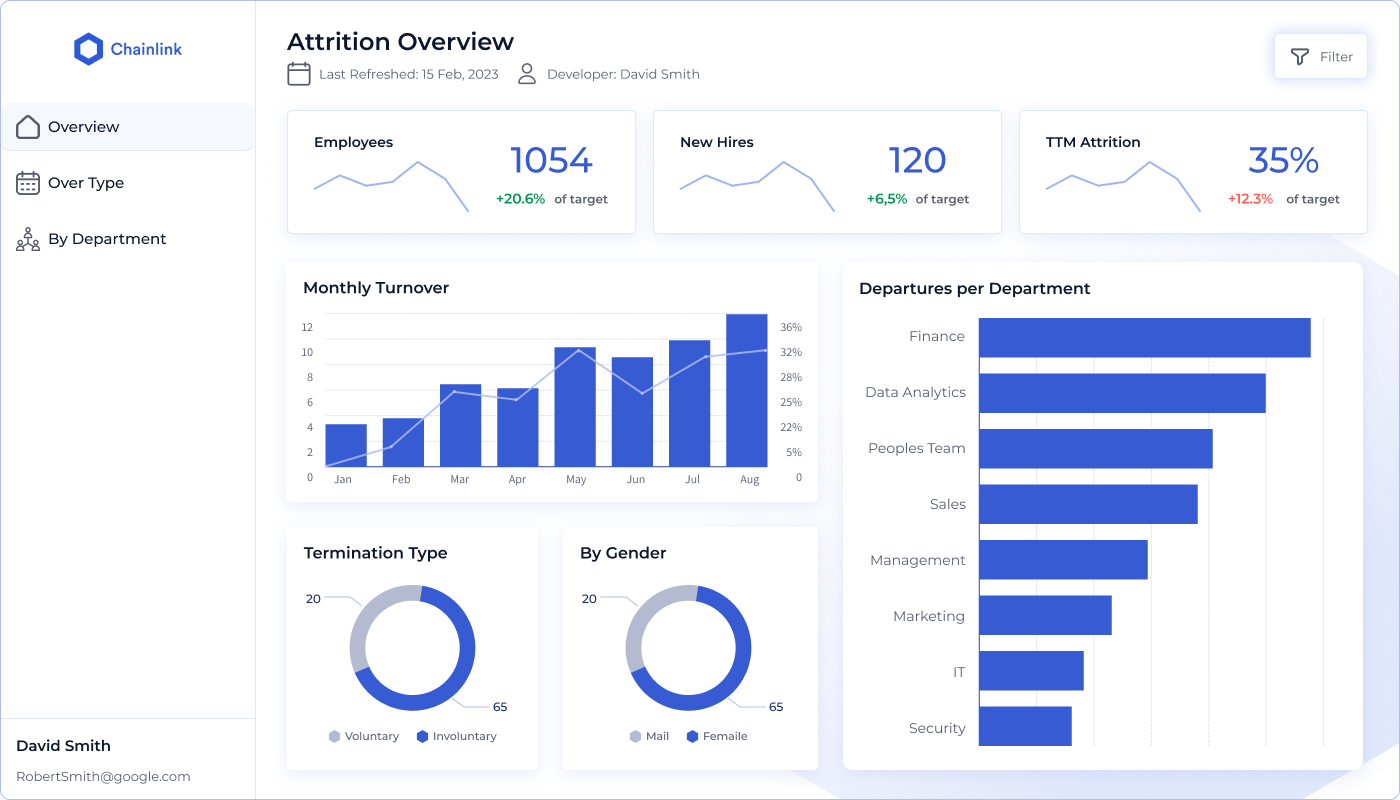This screenshot has height=800, width=1400.
Task: Click the TTM Attrition sparkline chart
Action: coord(1123,187)
